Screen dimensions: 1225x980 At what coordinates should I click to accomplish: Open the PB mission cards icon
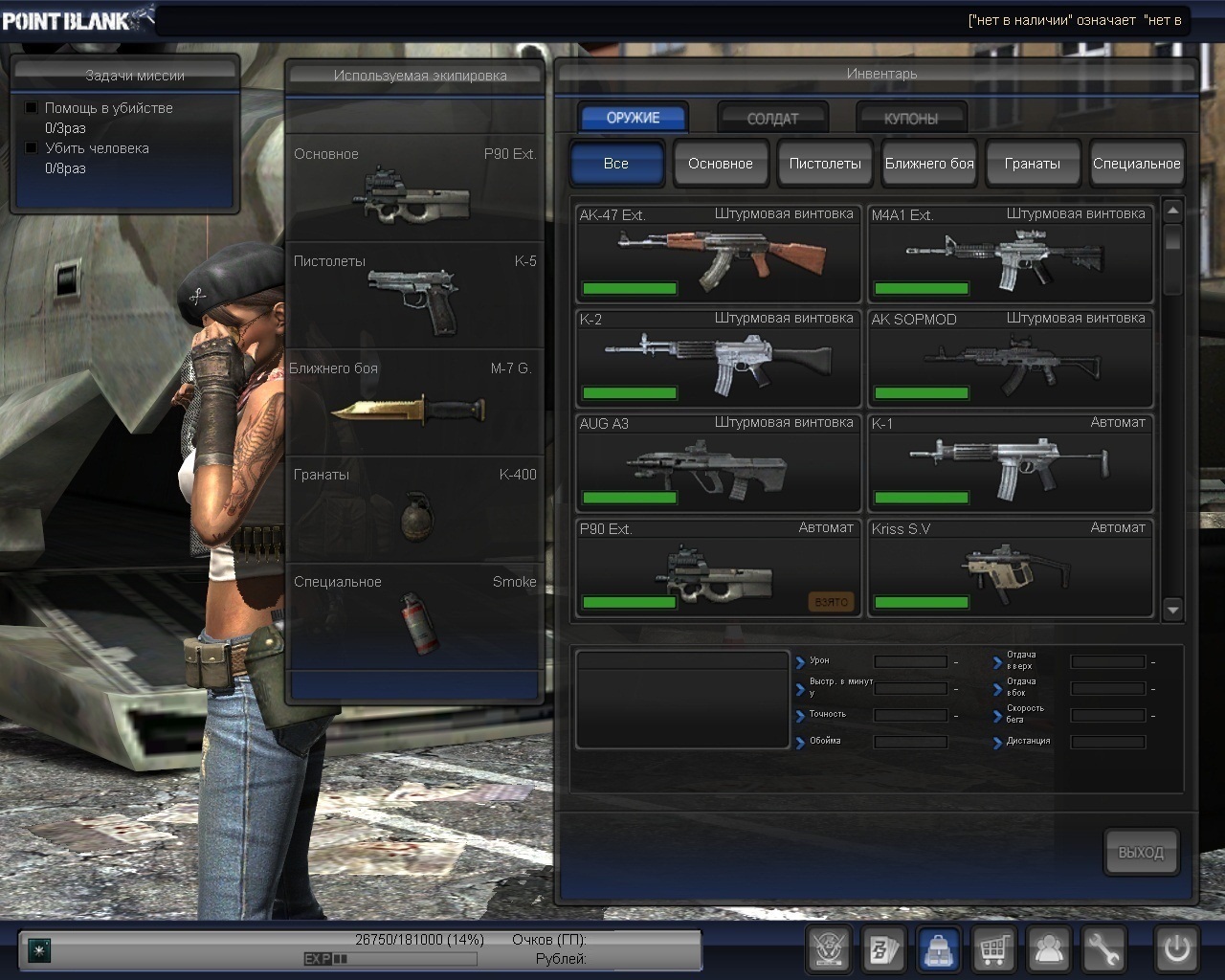[x=883, y=949]
